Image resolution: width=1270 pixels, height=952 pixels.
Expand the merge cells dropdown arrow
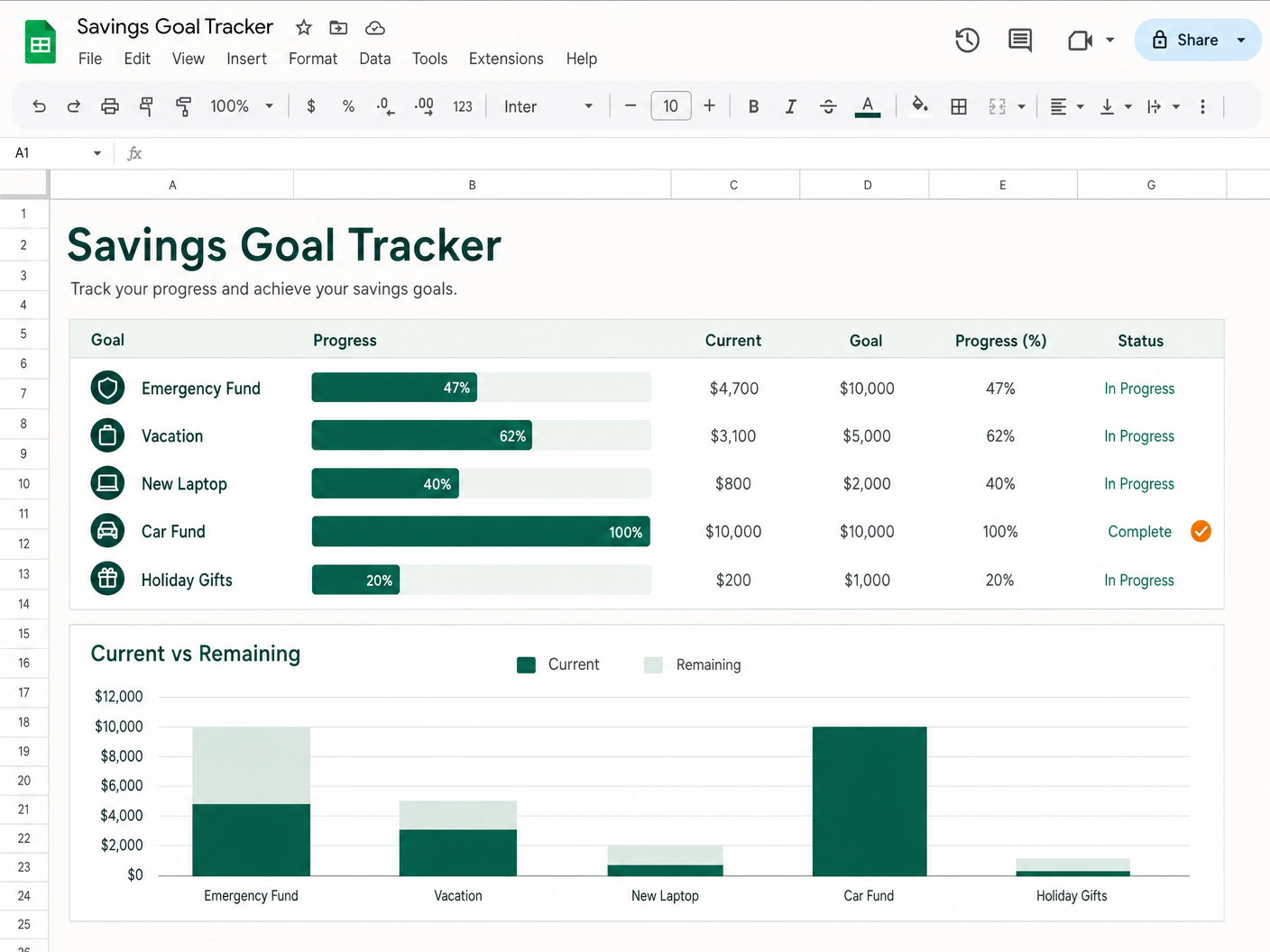coord(1021,106)
